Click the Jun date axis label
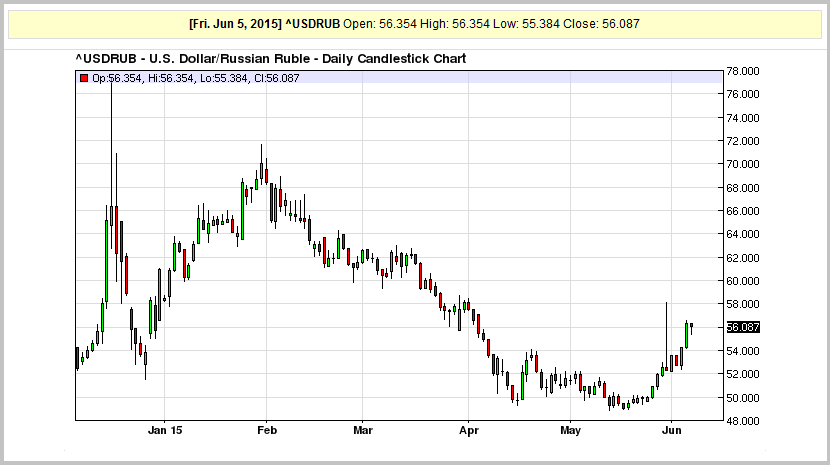Screen dimensions: 830x465 671,430
